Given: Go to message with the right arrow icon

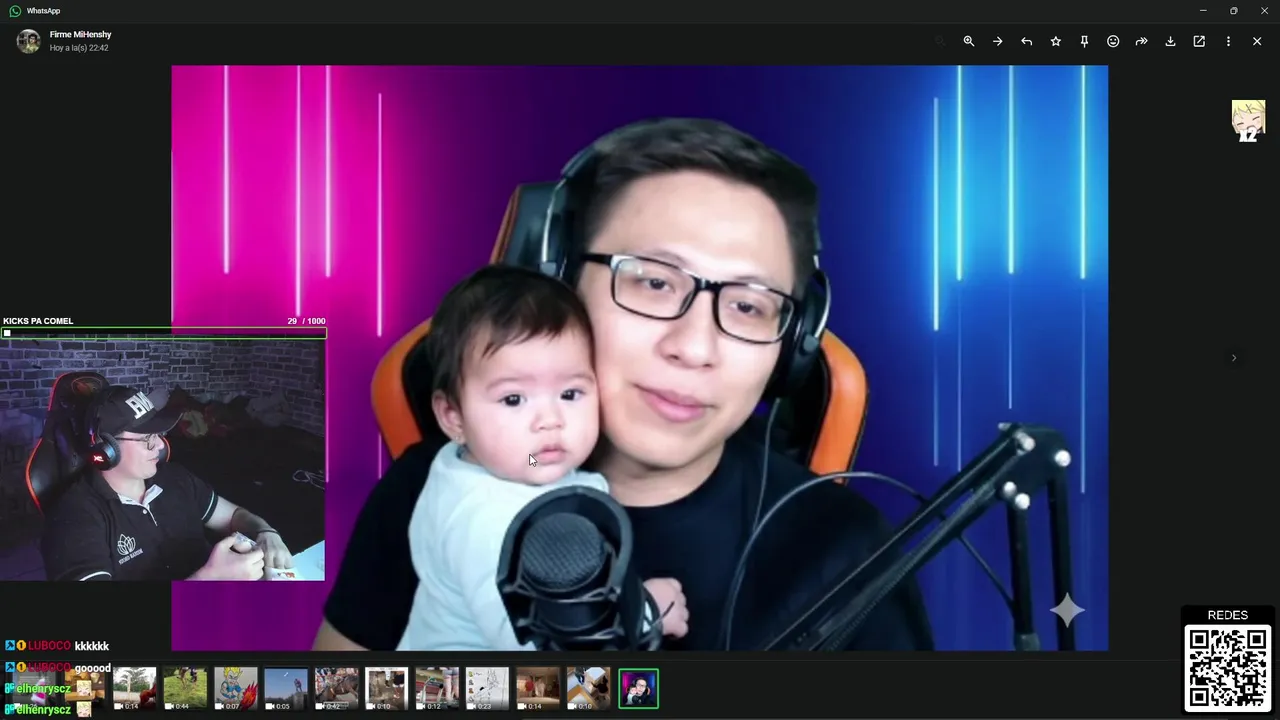Looking at the screenshot, I should click(x=997, y=41).
